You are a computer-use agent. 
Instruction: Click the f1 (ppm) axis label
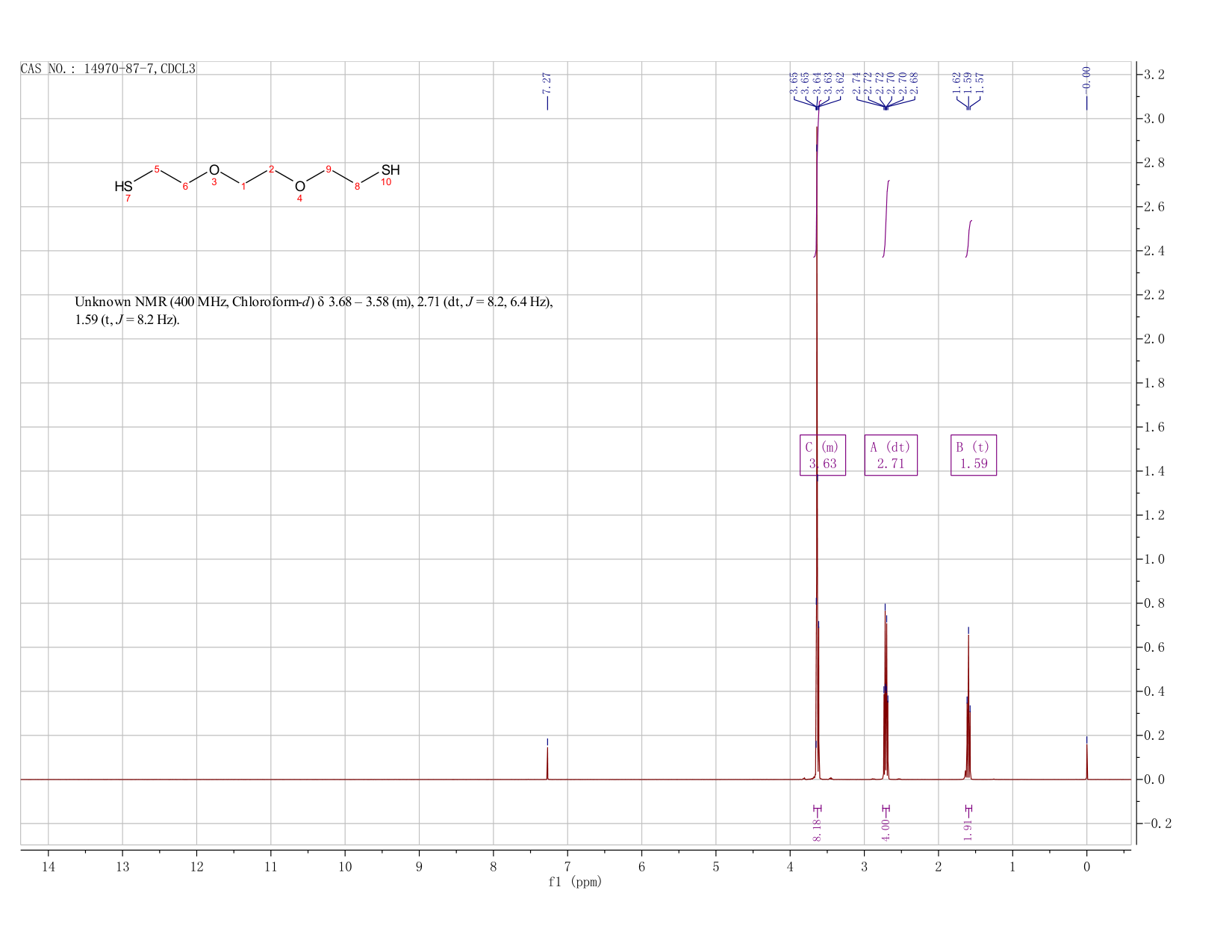(x=575, y=882)
